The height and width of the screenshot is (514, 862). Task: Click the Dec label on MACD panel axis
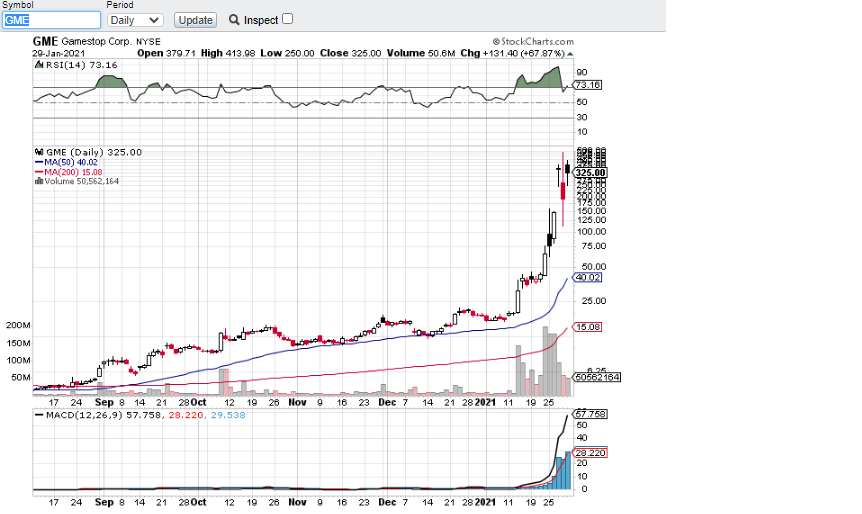387,502
